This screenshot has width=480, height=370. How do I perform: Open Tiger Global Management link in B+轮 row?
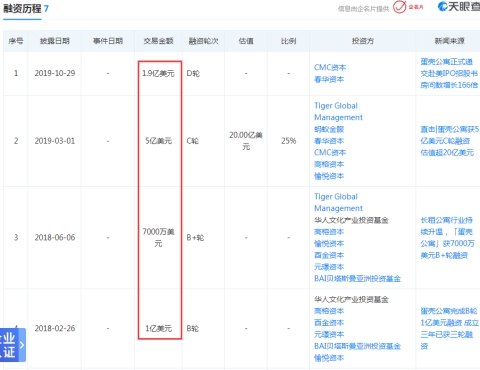click(338, 202)
